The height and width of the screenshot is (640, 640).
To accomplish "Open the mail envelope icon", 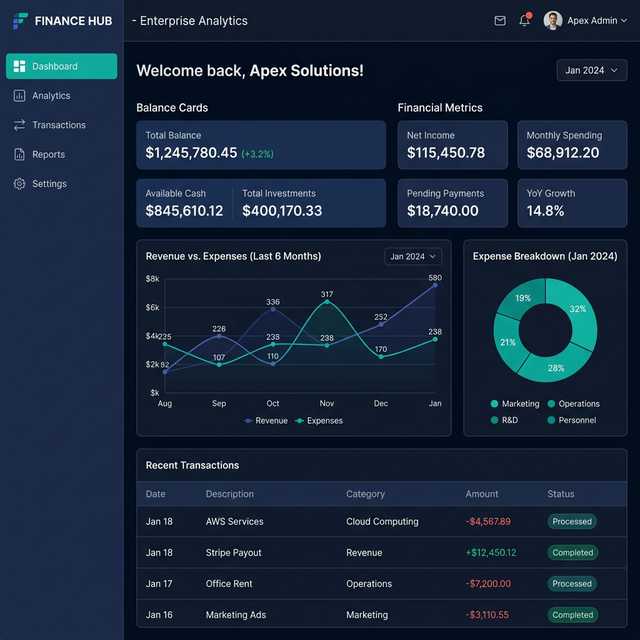I will pyautogui.click(x=500, y=20).
